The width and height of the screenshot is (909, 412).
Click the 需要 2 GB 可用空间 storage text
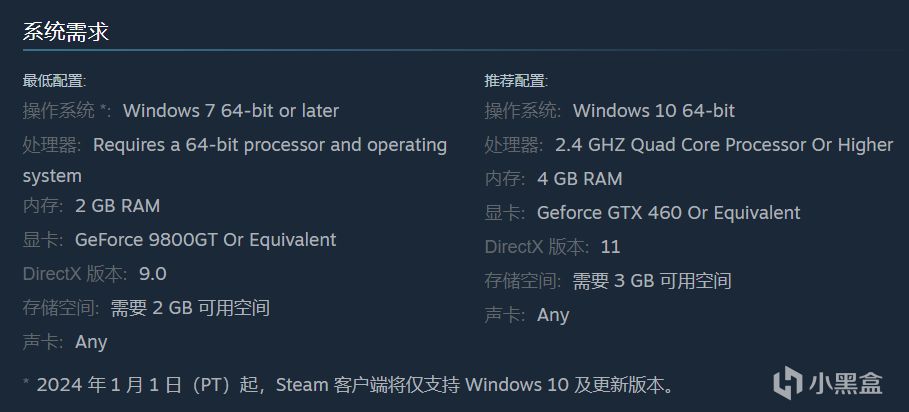coord(190,308)
